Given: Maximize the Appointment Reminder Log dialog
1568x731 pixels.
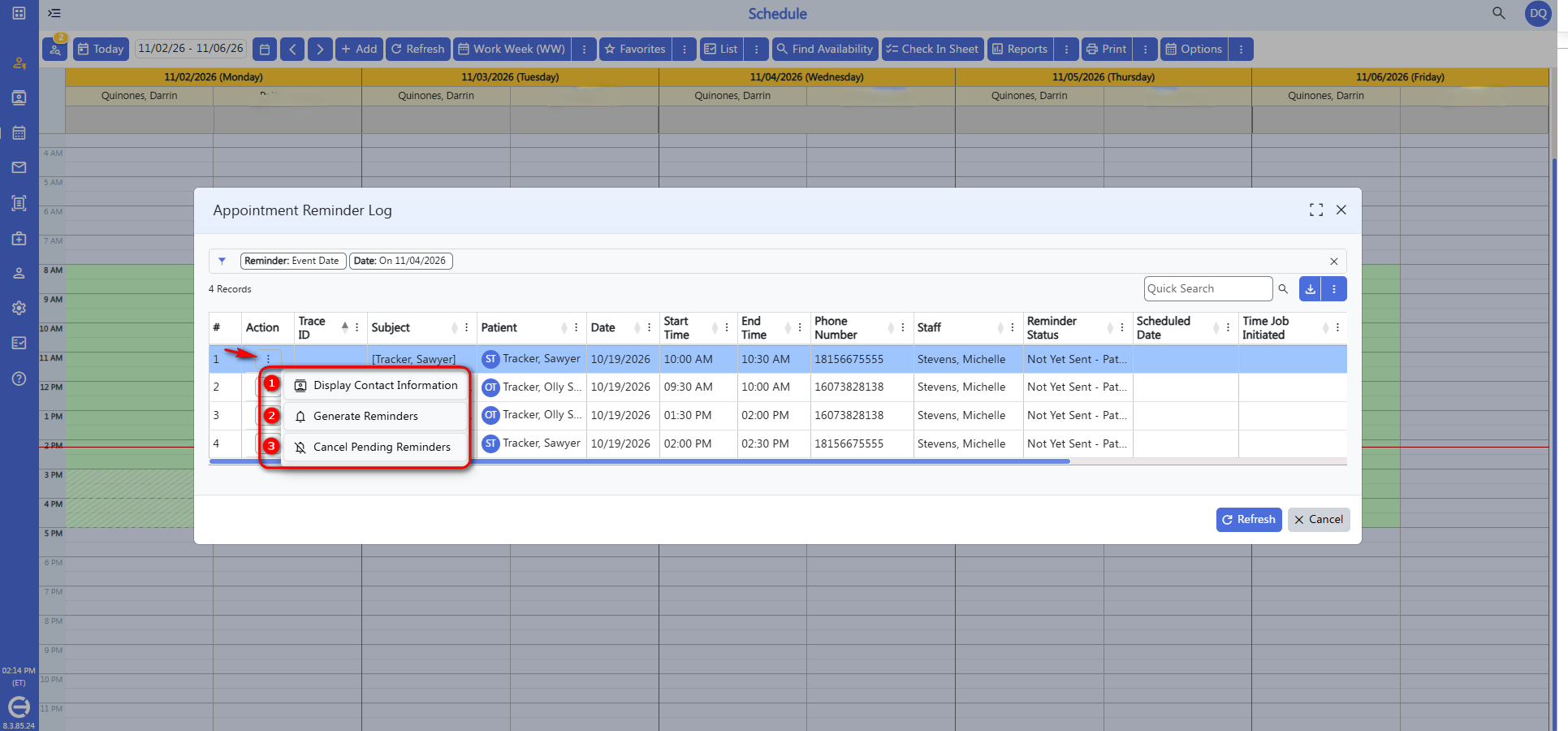Looking at the screenshot, I should click(x=1316, y=210).
